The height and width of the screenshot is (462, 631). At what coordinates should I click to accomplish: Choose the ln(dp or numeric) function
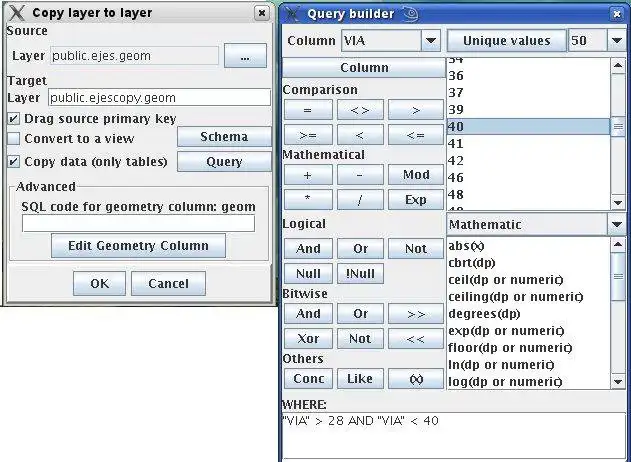528,365
